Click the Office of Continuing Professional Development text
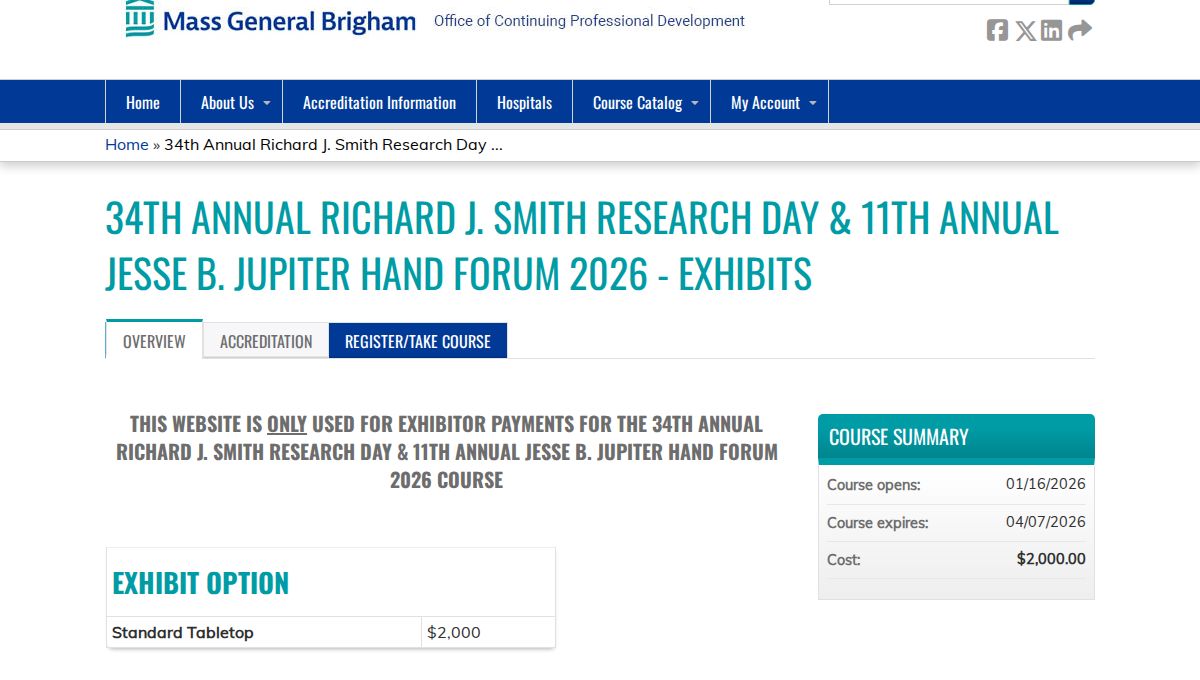1200x680 pixels. point(589,20)
